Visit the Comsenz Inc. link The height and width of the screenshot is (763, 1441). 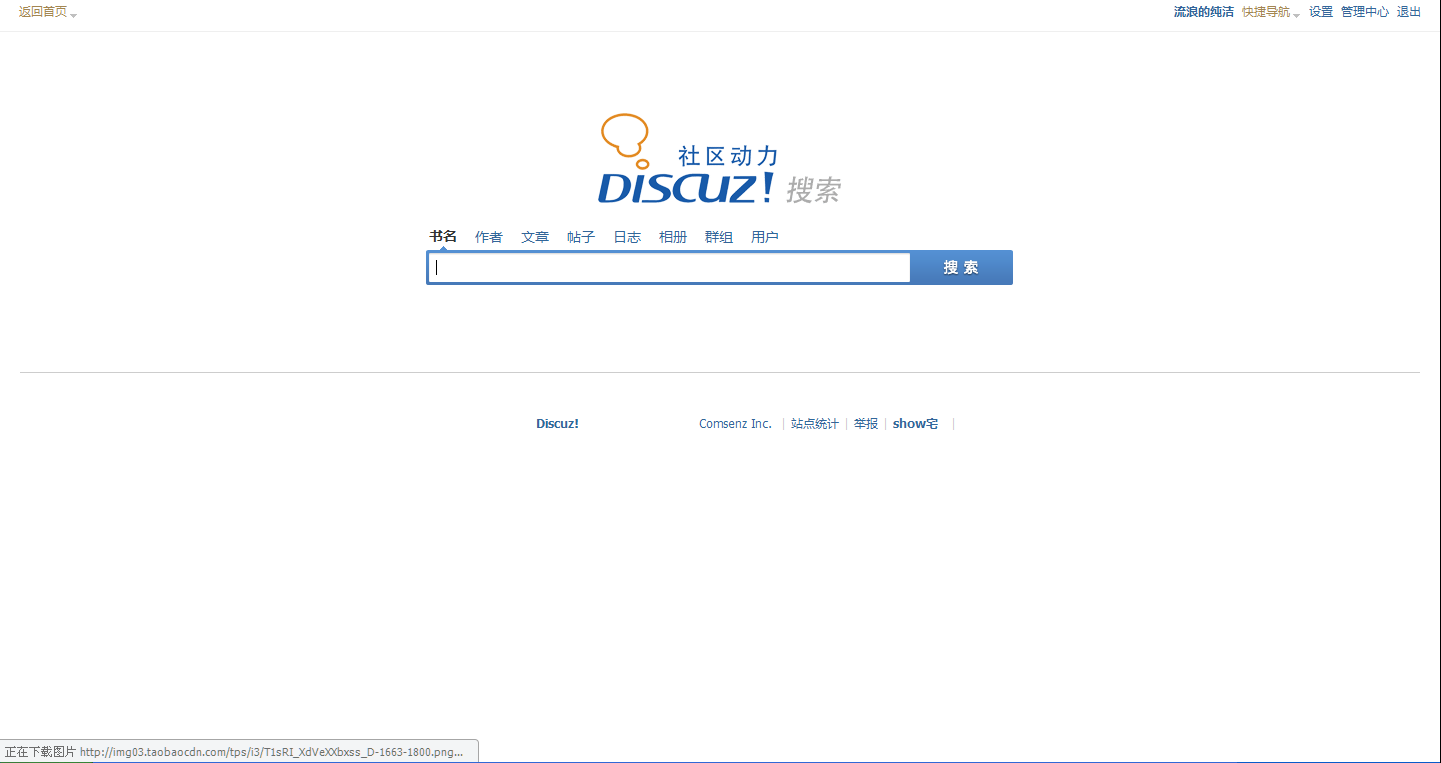click(735, 424)
